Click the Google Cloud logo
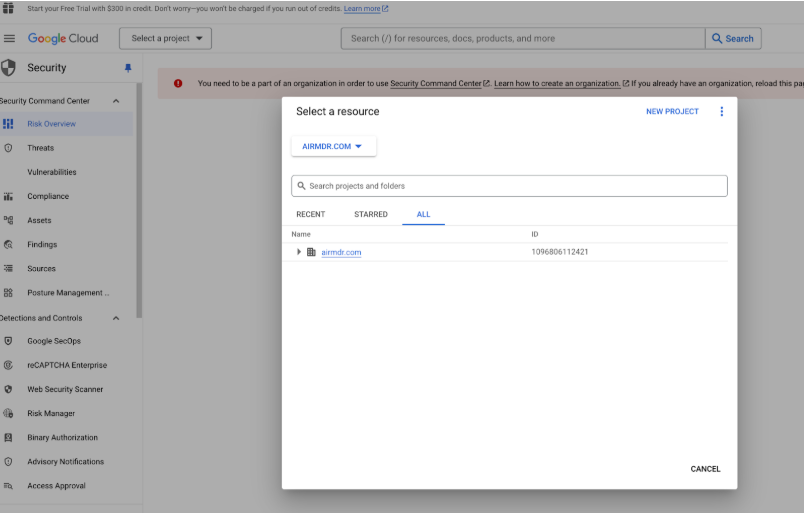 (63, 38)
